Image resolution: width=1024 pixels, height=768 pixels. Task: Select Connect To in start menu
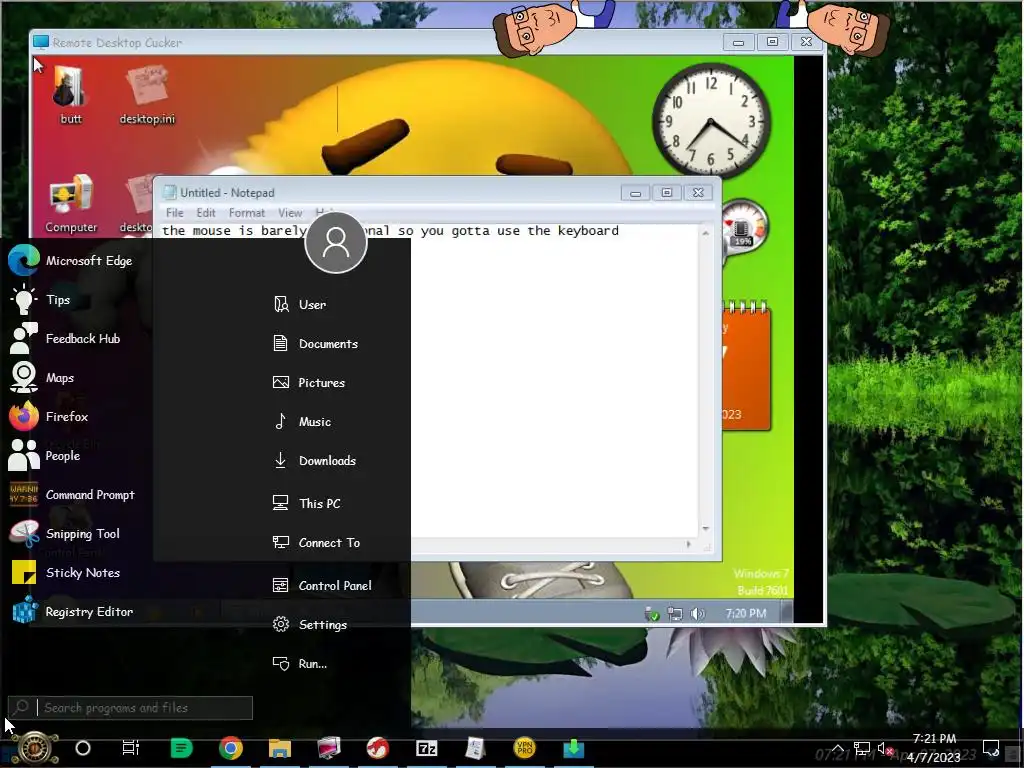(317, 543)
